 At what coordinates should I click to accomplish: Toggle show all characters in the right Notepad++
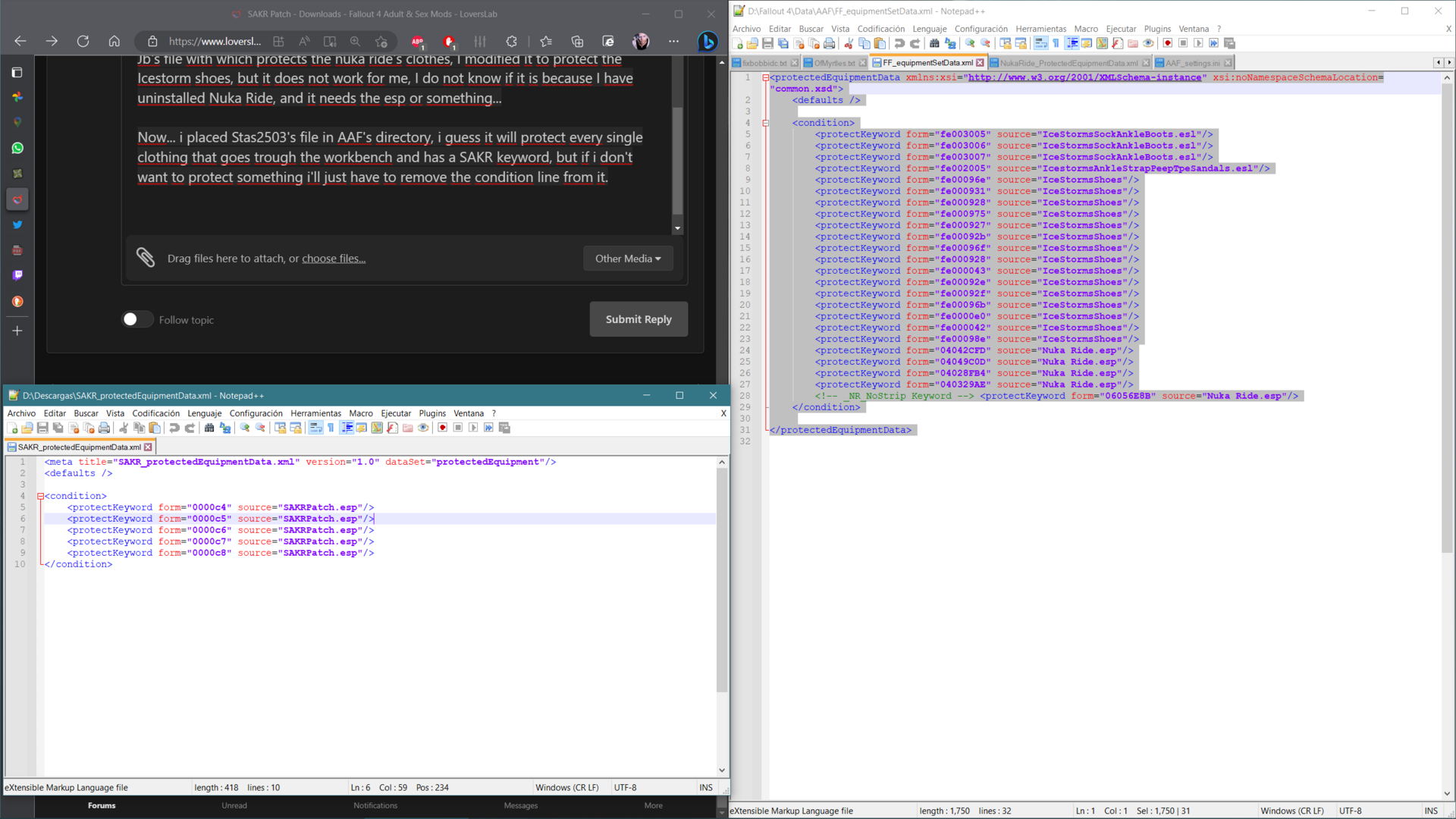coord(1056,43)
